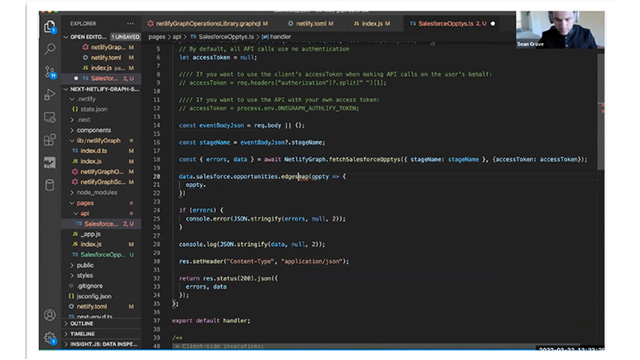Click the Explorer more actions ellipsis
Screen dimensions: 640x360
tap(130, 24)
